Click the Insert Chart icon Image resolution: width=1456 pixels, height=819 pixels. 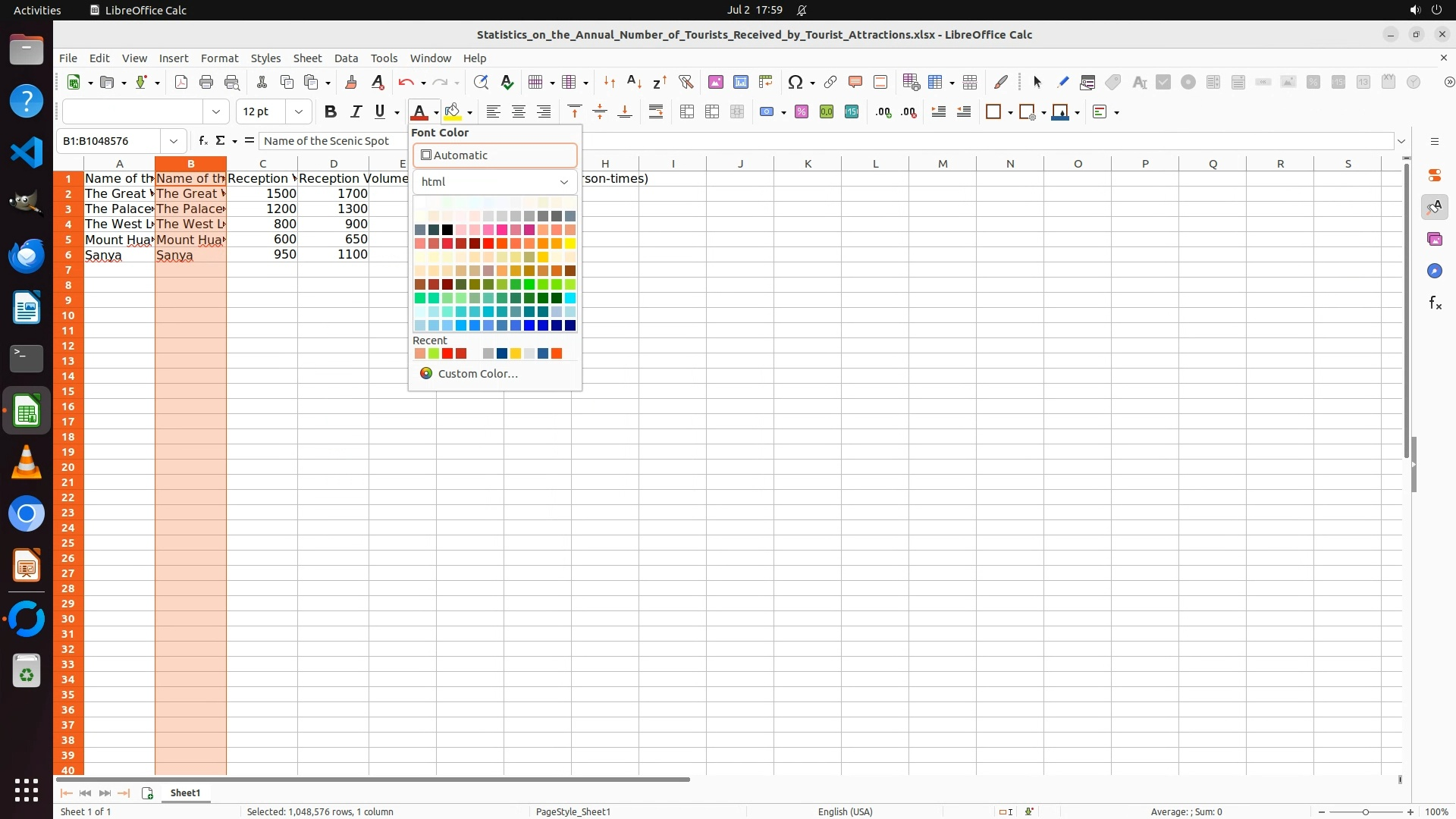point(740,82)
